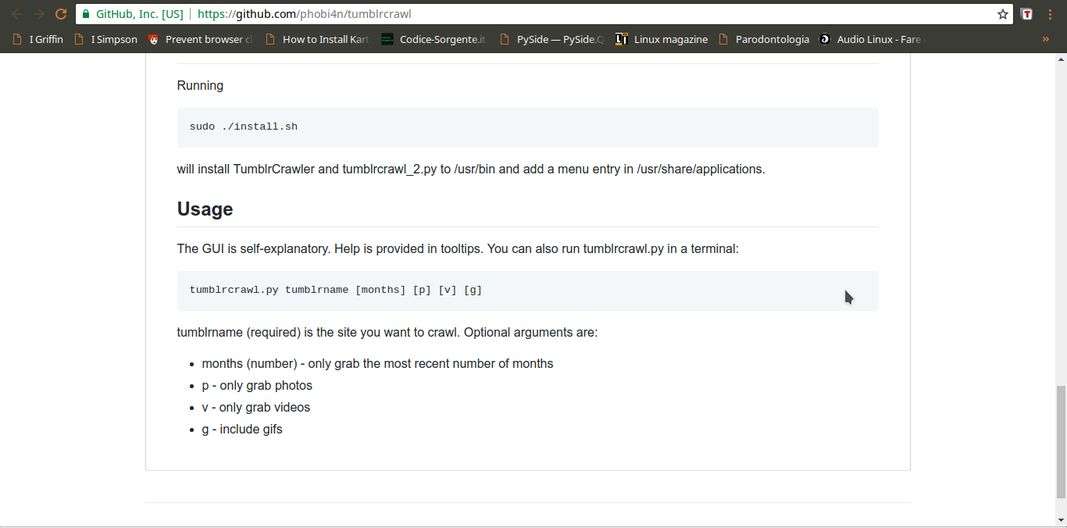
Task: Open the I Simpson bookmark
Action: (105, 39)
